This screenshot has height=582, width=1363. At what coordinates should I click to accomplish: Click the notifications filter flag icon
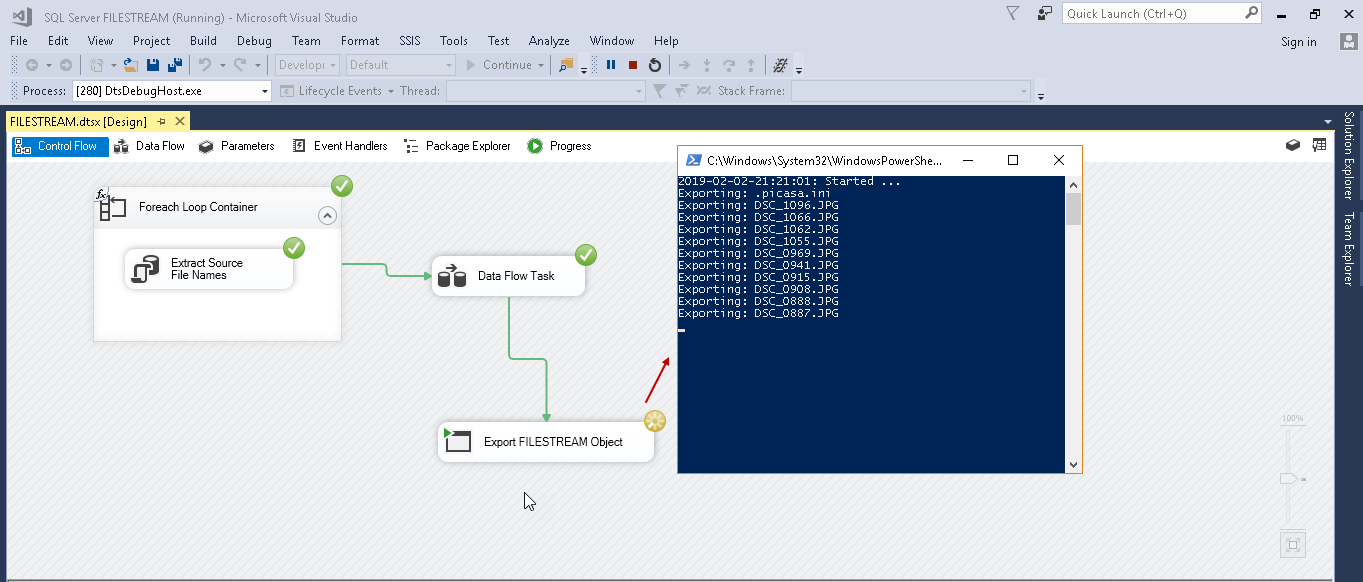[1013, 13]
